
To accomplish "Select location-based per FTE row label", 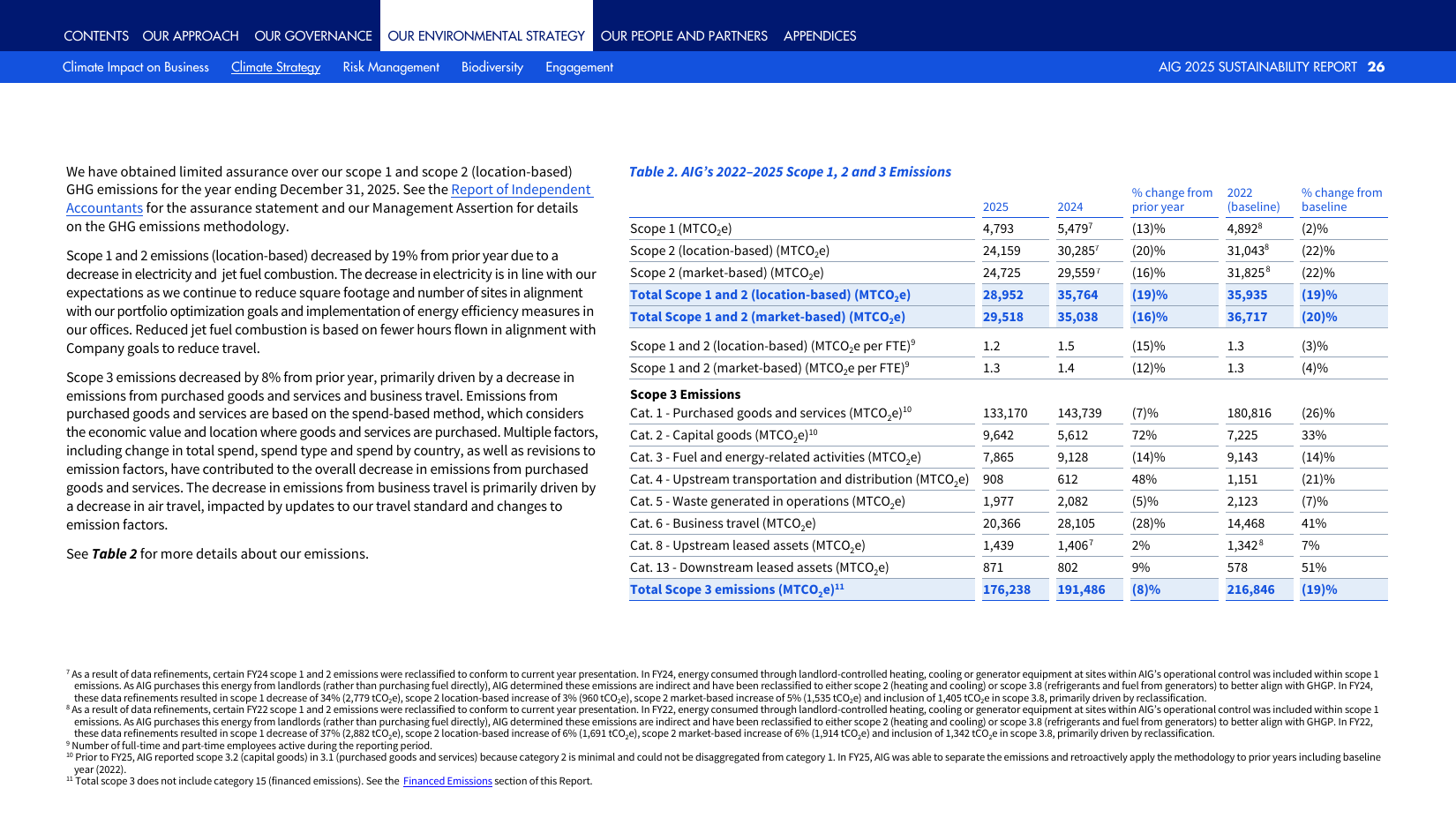I will 772,346.
